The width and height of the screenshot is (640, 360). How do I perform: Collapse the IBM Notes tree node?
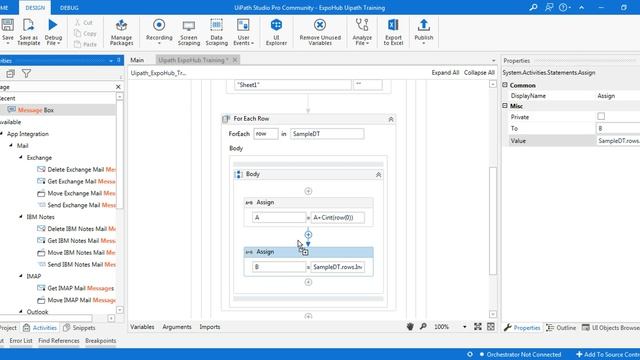[x=21, y=217]
